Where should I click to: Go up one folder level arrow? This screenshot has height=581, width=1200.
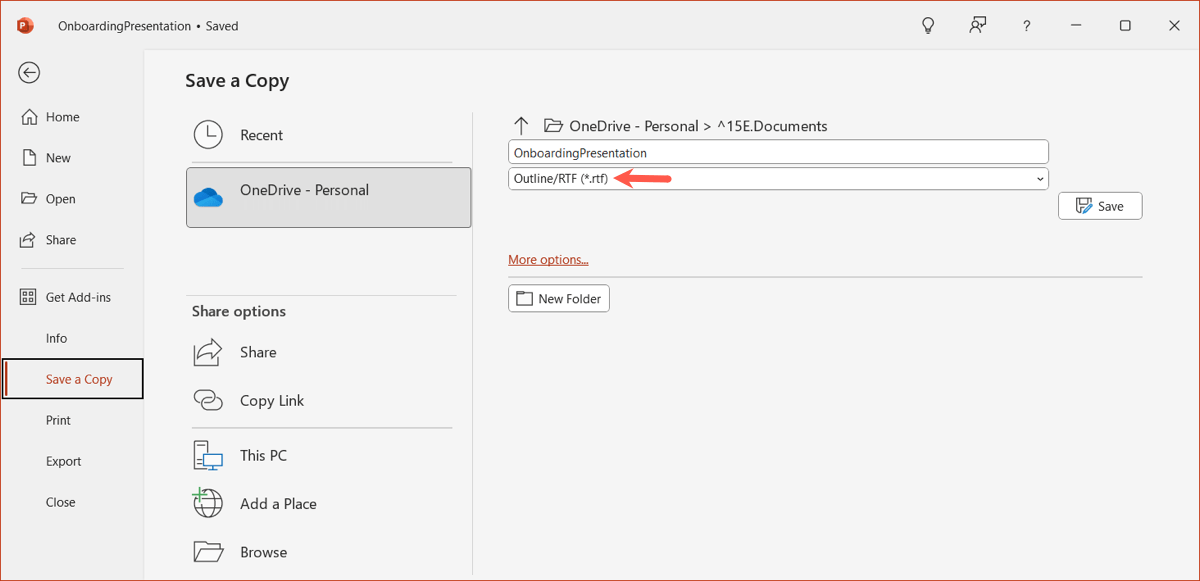(x=521, y=126)
